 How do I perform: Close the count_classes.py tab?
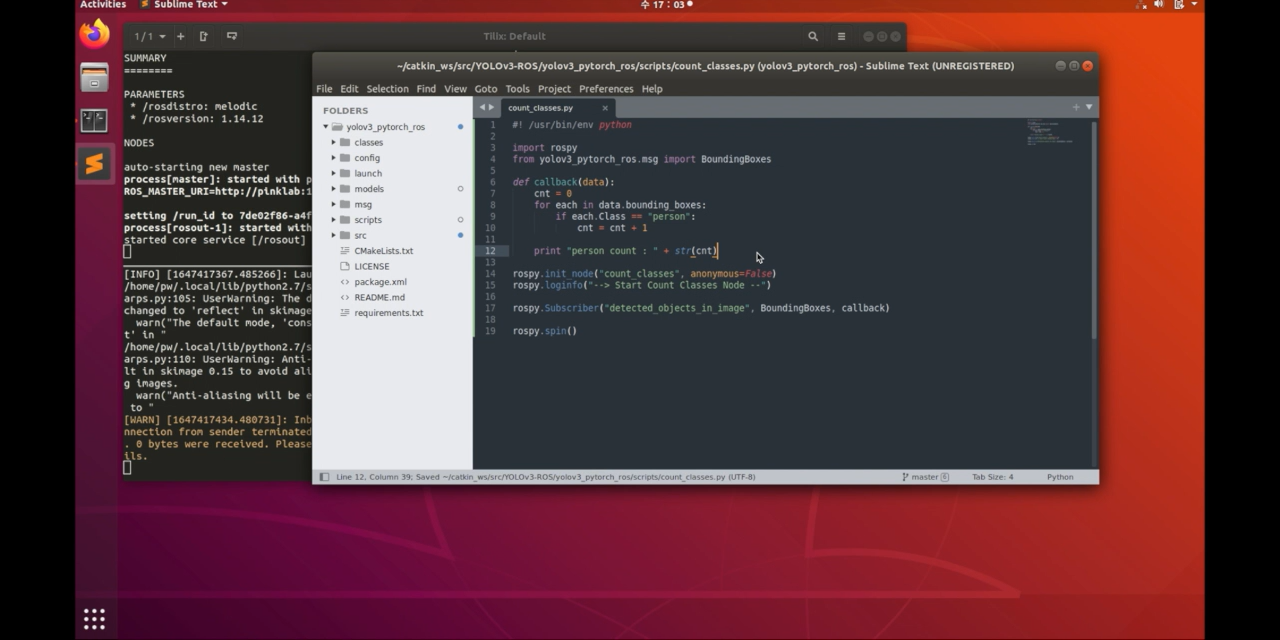click(x=605, y=108)
